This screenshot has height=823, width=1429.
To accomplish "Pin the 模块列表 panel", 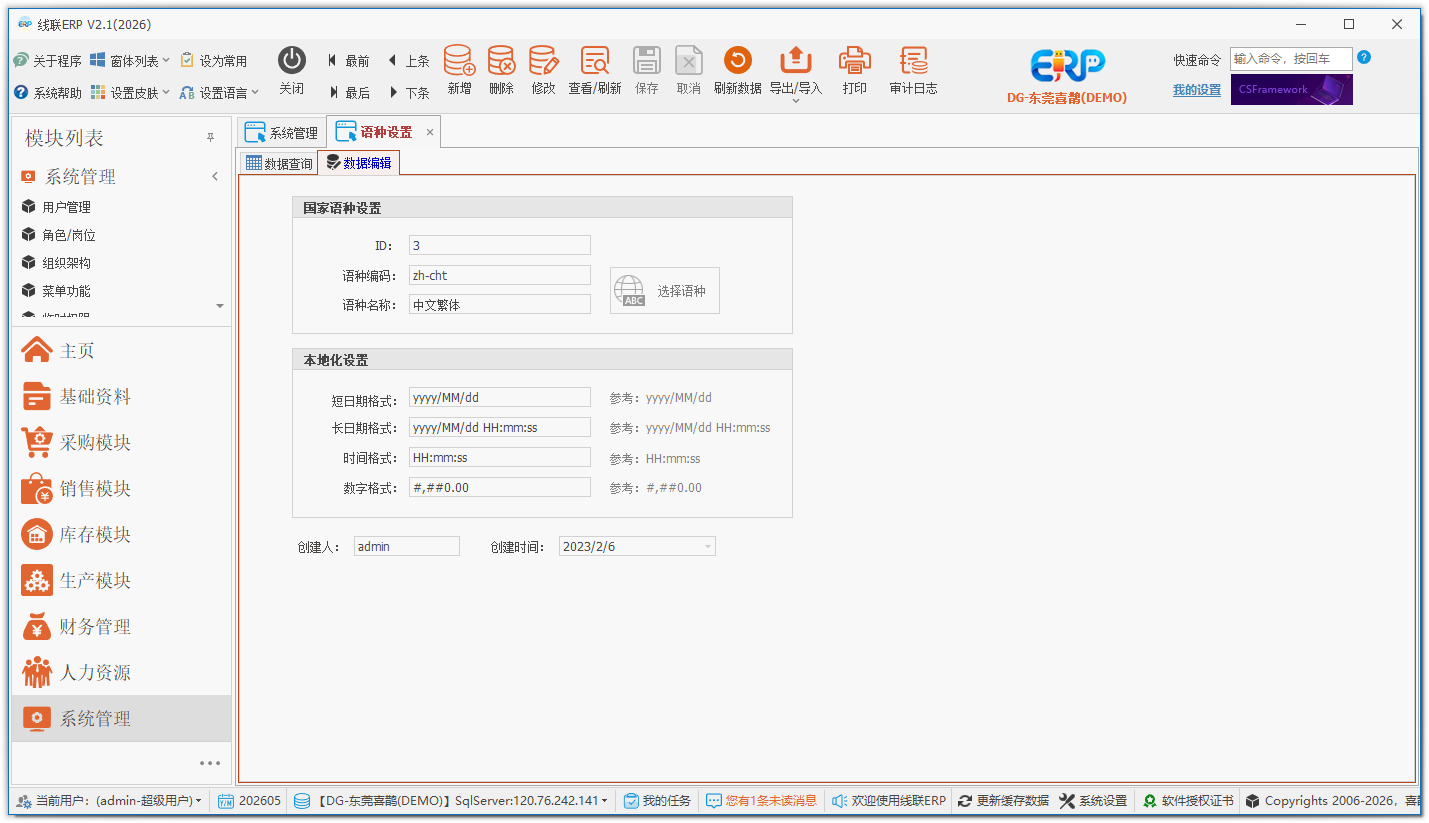I will pos(210,138).
